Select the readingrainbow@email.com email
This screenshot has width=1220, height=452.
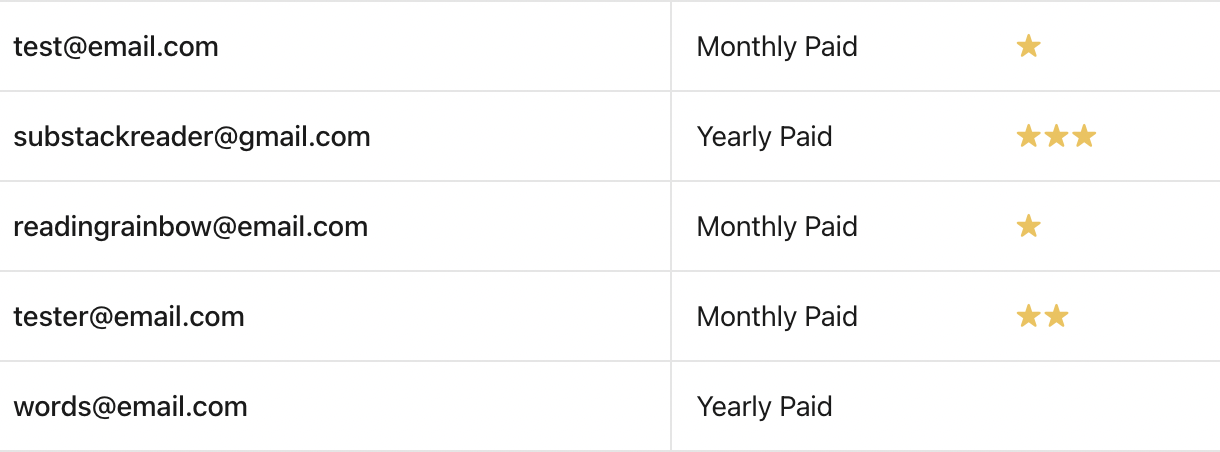(191, 226)
